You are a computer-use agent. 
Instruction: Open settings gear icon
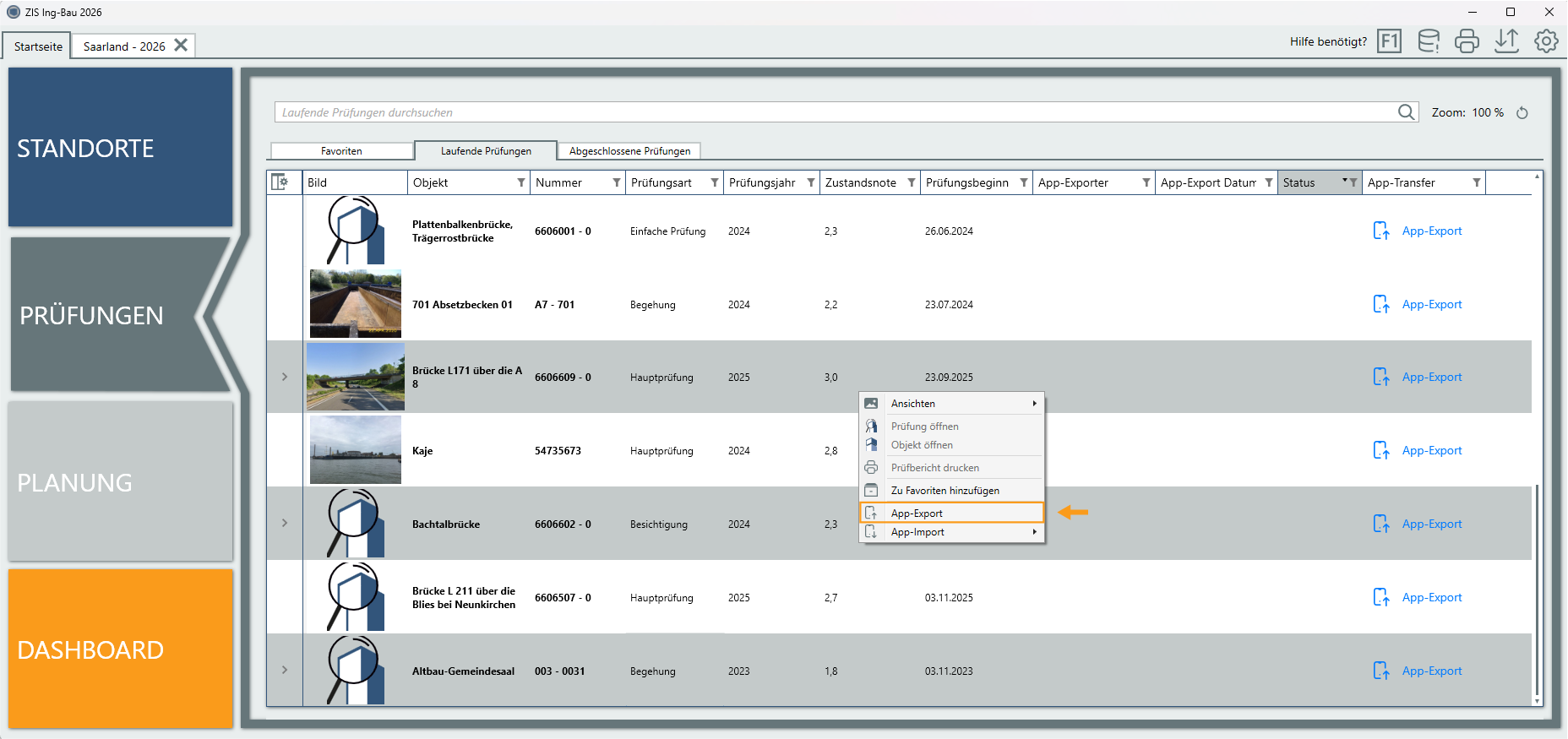pyautogui.click(x=1546, y=41)
